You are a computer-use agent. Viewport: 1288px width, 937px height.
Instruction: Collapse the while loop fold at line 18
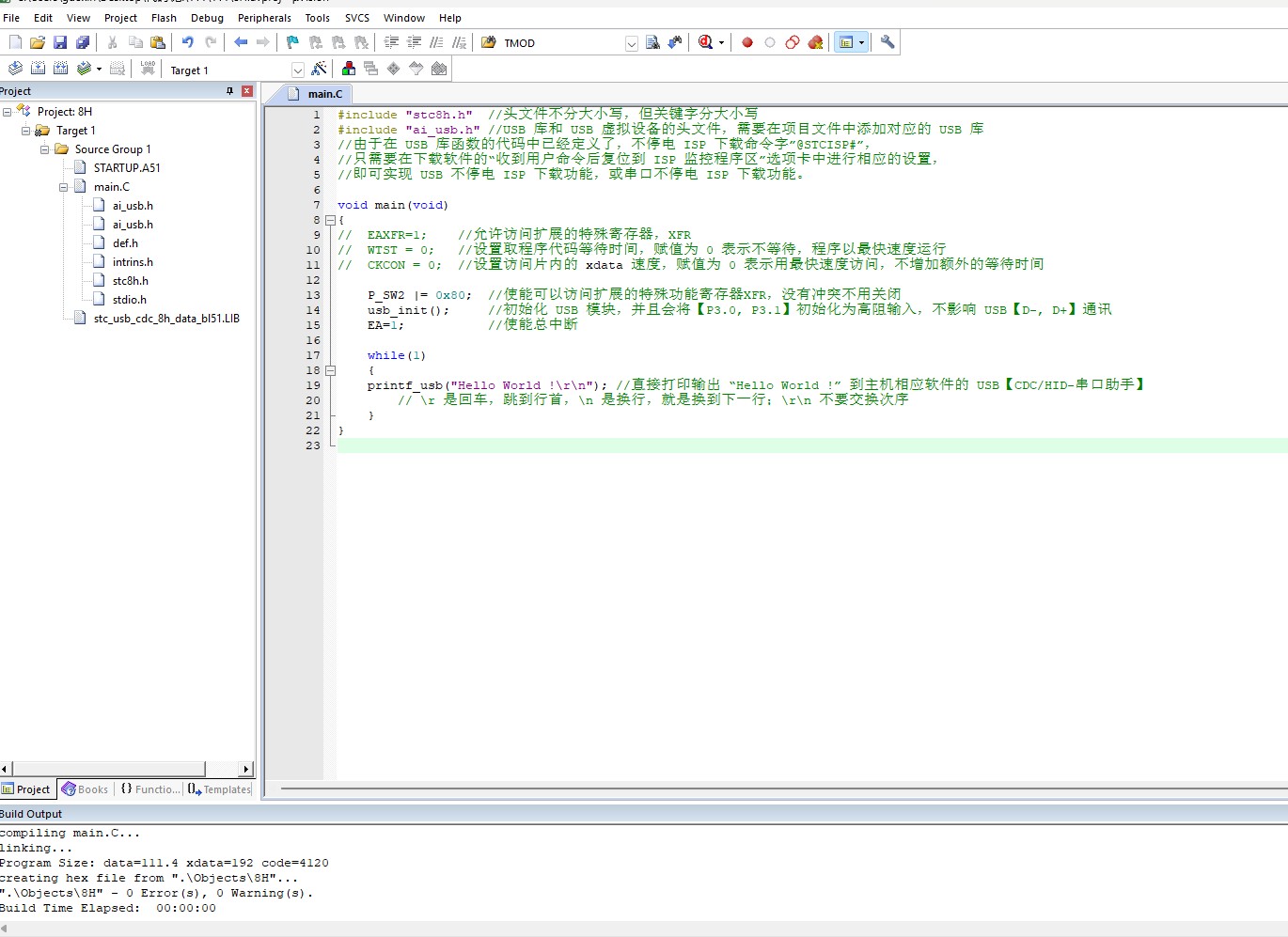click(x=330, y=370)
